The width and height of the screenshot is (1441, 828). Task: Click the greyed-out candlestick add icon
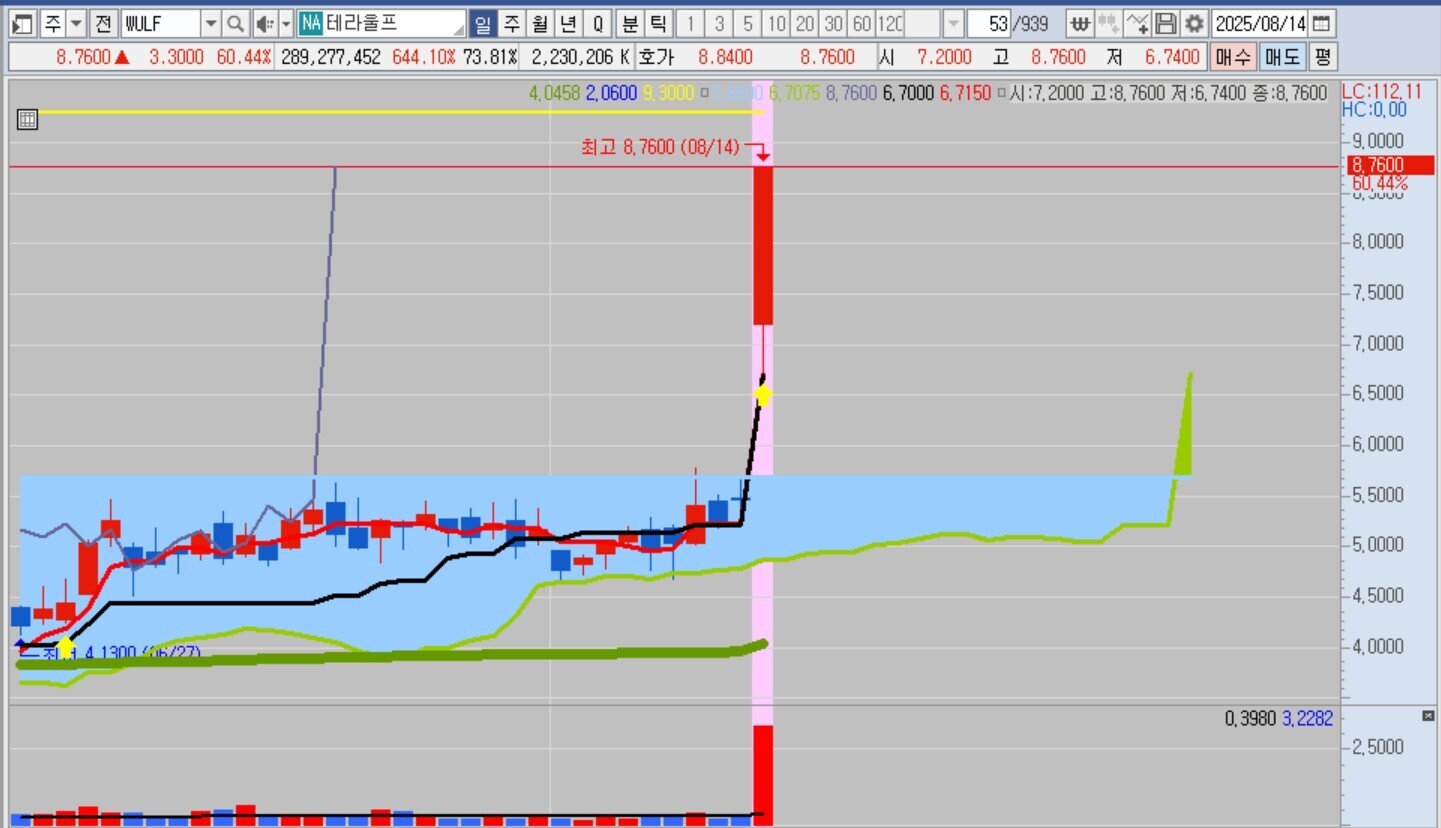(x=1108, y=23)
